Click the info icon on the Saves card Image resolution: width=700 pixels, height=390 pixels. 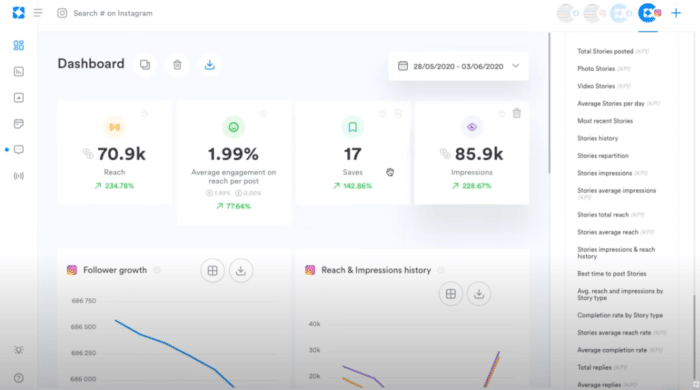383,114
